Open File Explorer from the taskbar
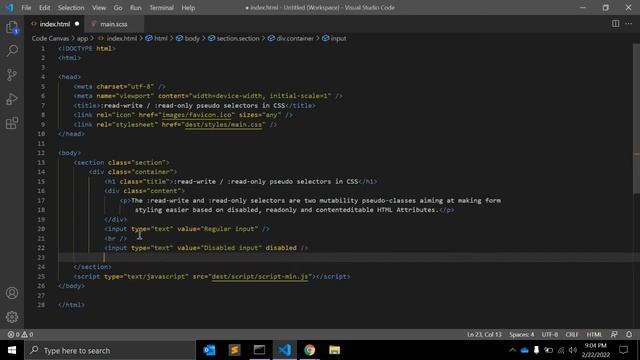The image size is (640, 360). 334,350
